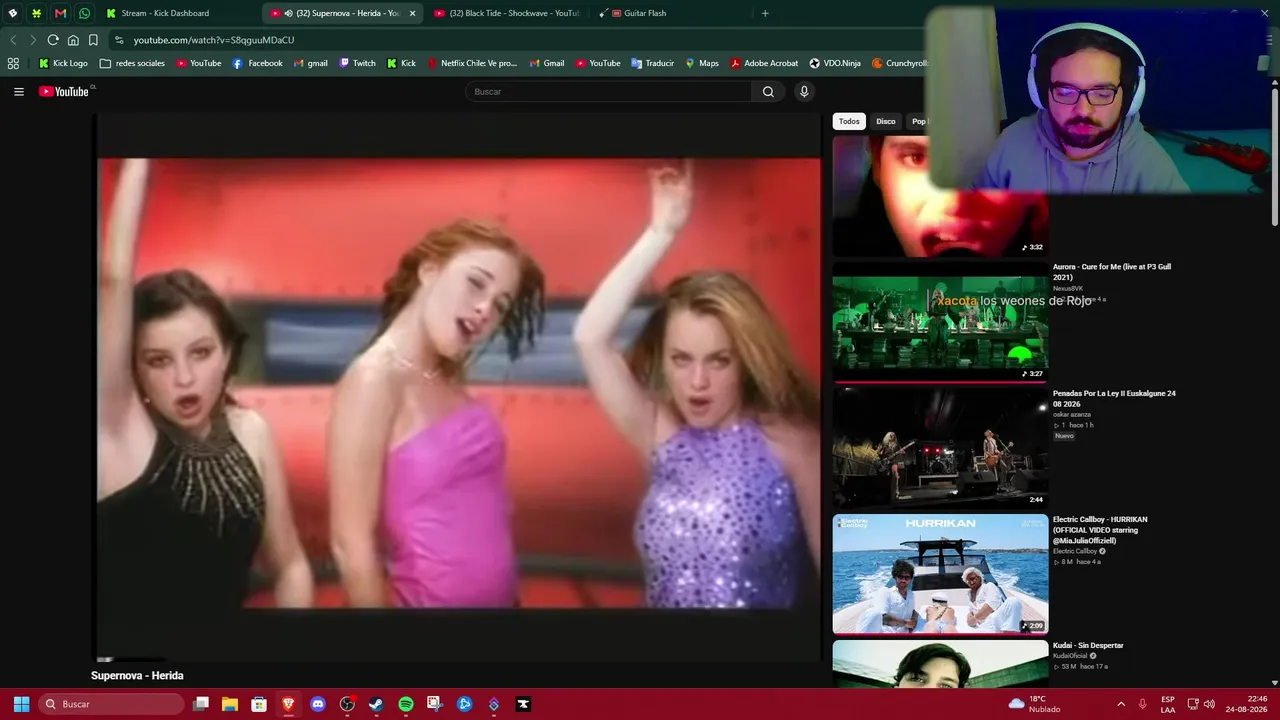
Task: Switch to the Black Tide - Shockwave tab
Action: tap(509, 13)
